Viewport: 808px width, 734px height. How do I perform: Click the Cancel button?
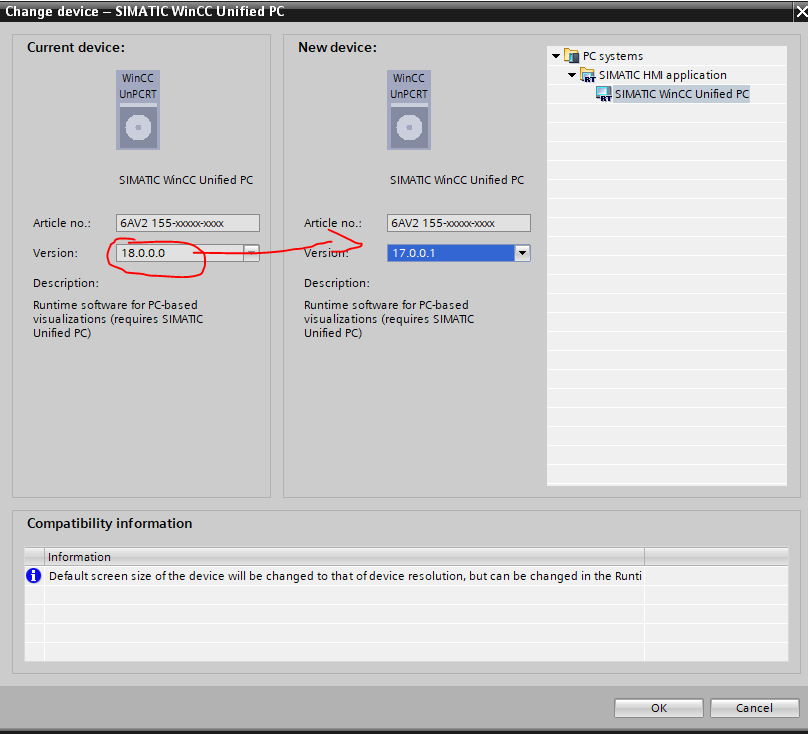coord(754,708)
